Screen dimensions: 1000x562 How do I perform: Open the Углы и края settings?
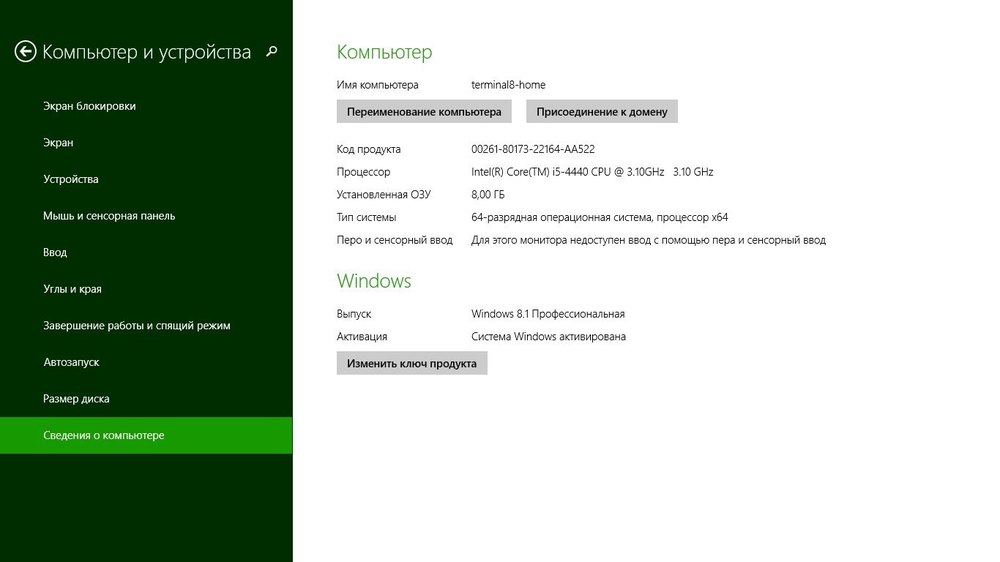72,289
